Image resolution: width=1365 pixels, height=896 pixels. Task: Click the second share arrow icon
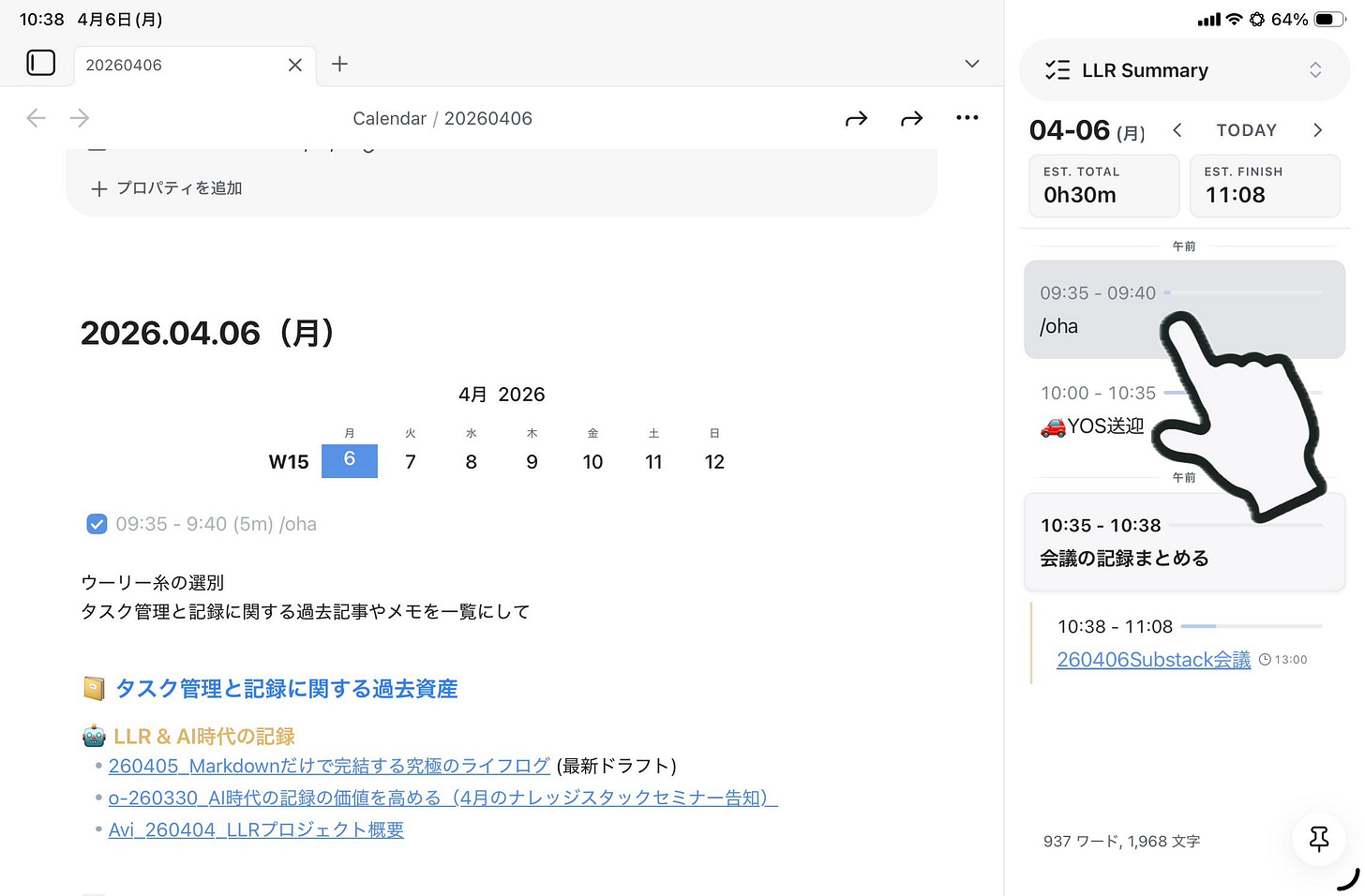[911, 118]
